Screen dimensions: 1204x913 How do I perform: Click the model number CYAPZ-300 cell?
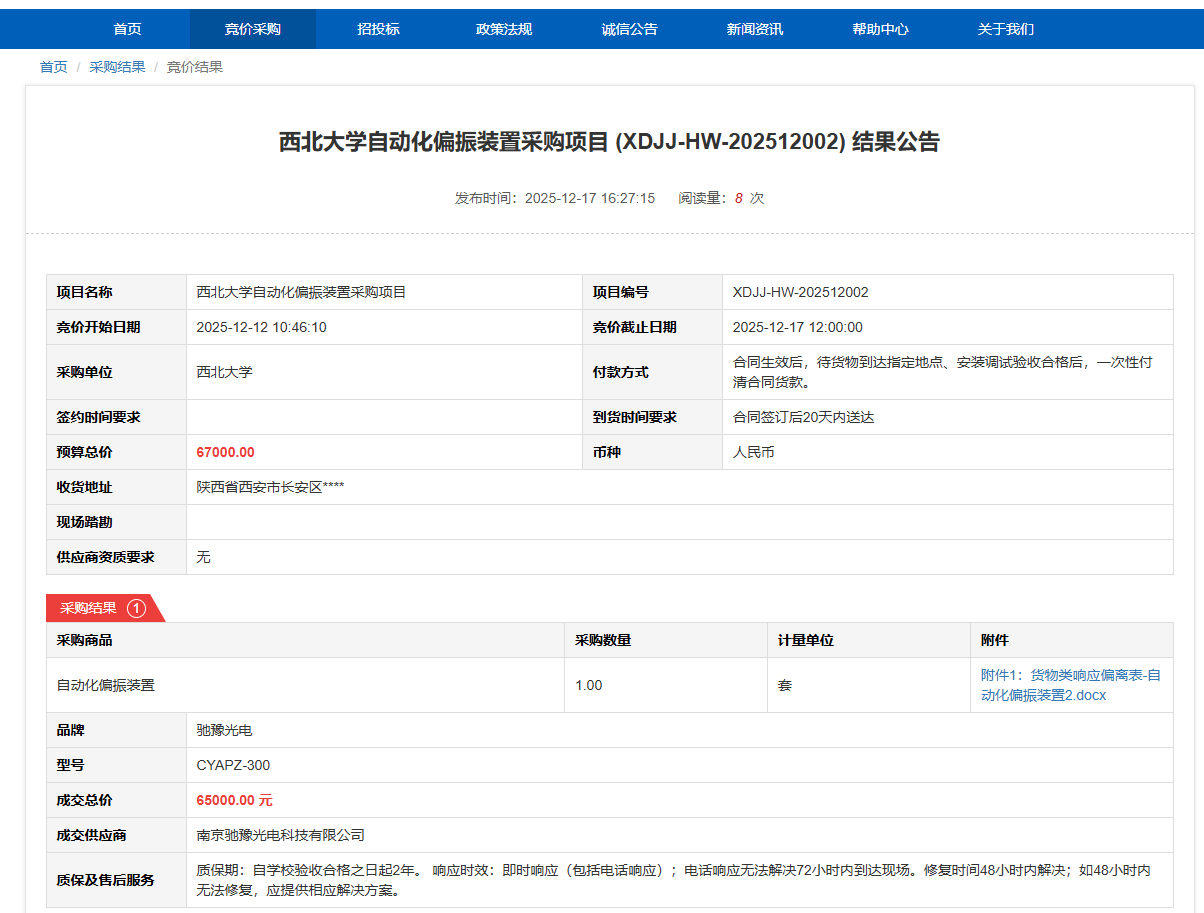233,765
